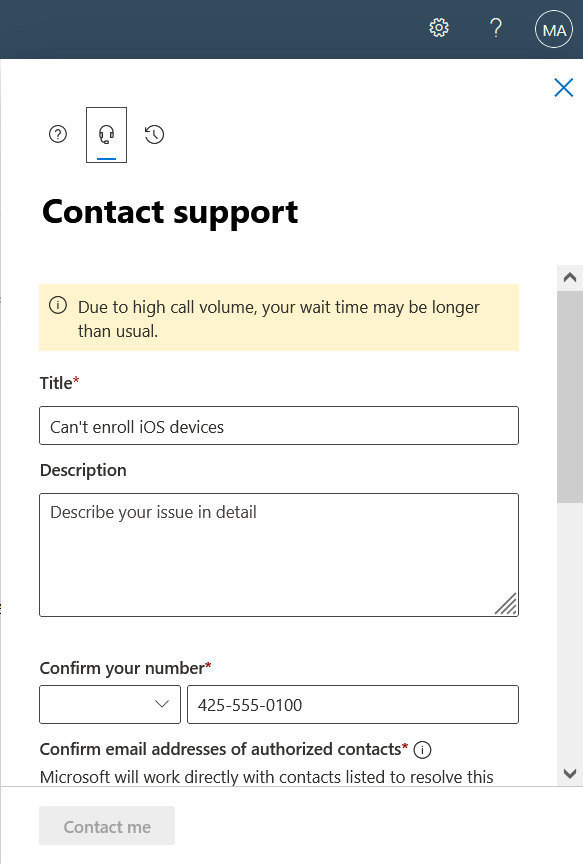Click the Contact me button
Screen dimensions: 583x864
coord(107,825)
